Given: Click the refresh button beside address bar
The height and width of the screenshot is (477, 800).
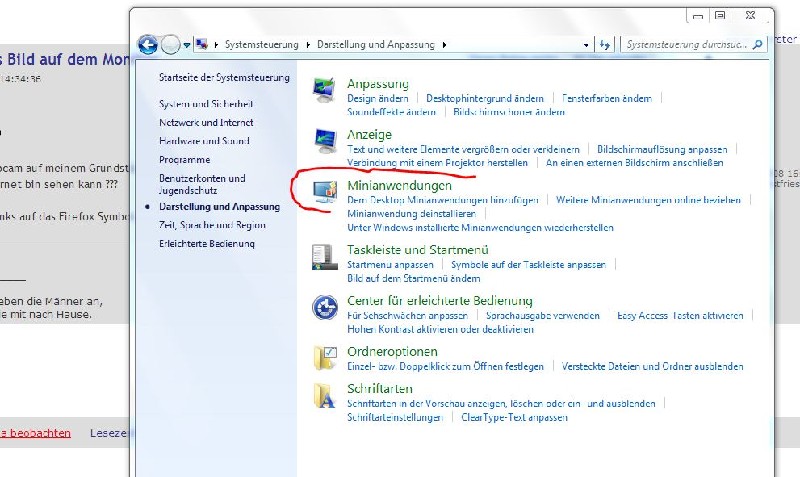Looking at the screenshot, I should 604,45.
